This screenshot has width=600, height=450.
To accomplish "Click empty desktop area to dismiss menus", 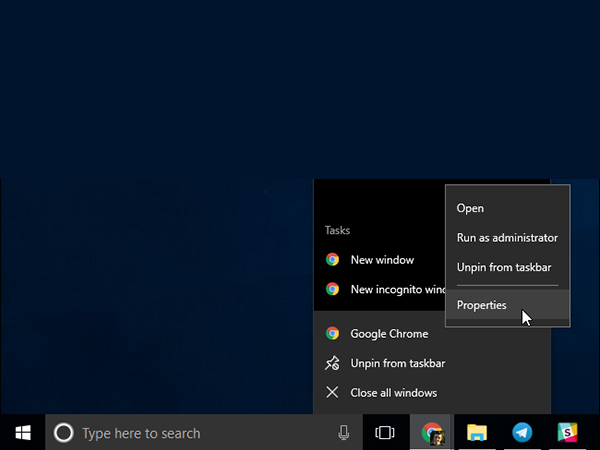I will 150,100.
